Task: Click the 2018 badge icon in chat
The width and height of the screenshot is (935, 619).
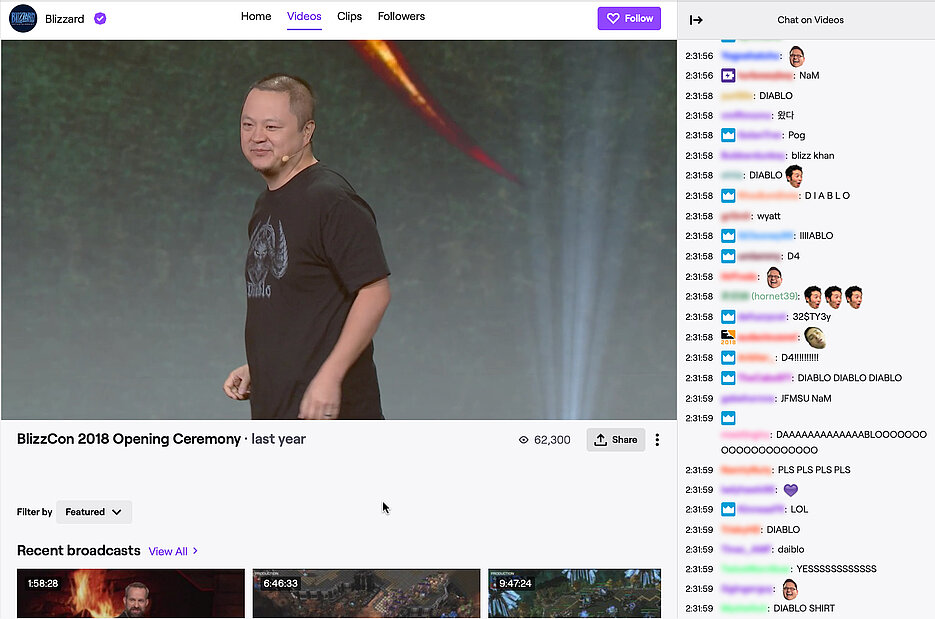Action: click(728, 337)
